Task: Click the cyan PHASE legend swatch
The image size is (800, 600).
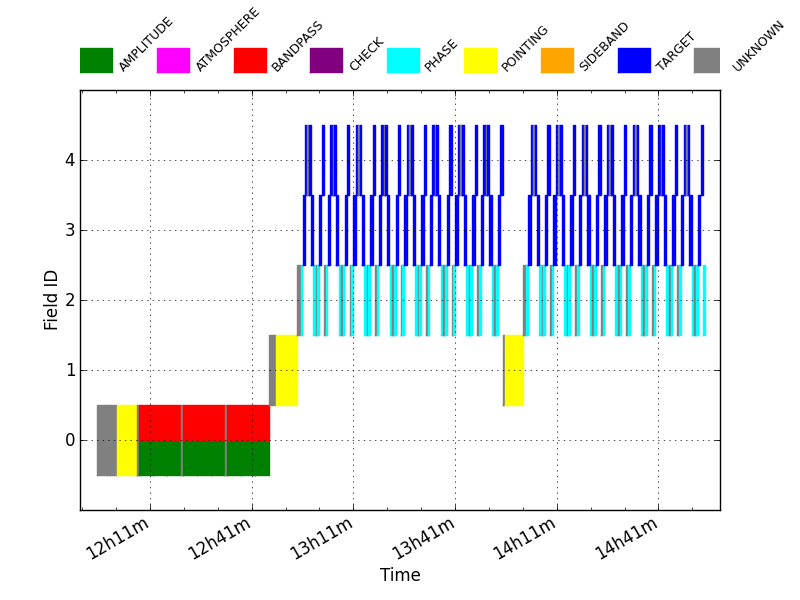Action: (403, 60)
